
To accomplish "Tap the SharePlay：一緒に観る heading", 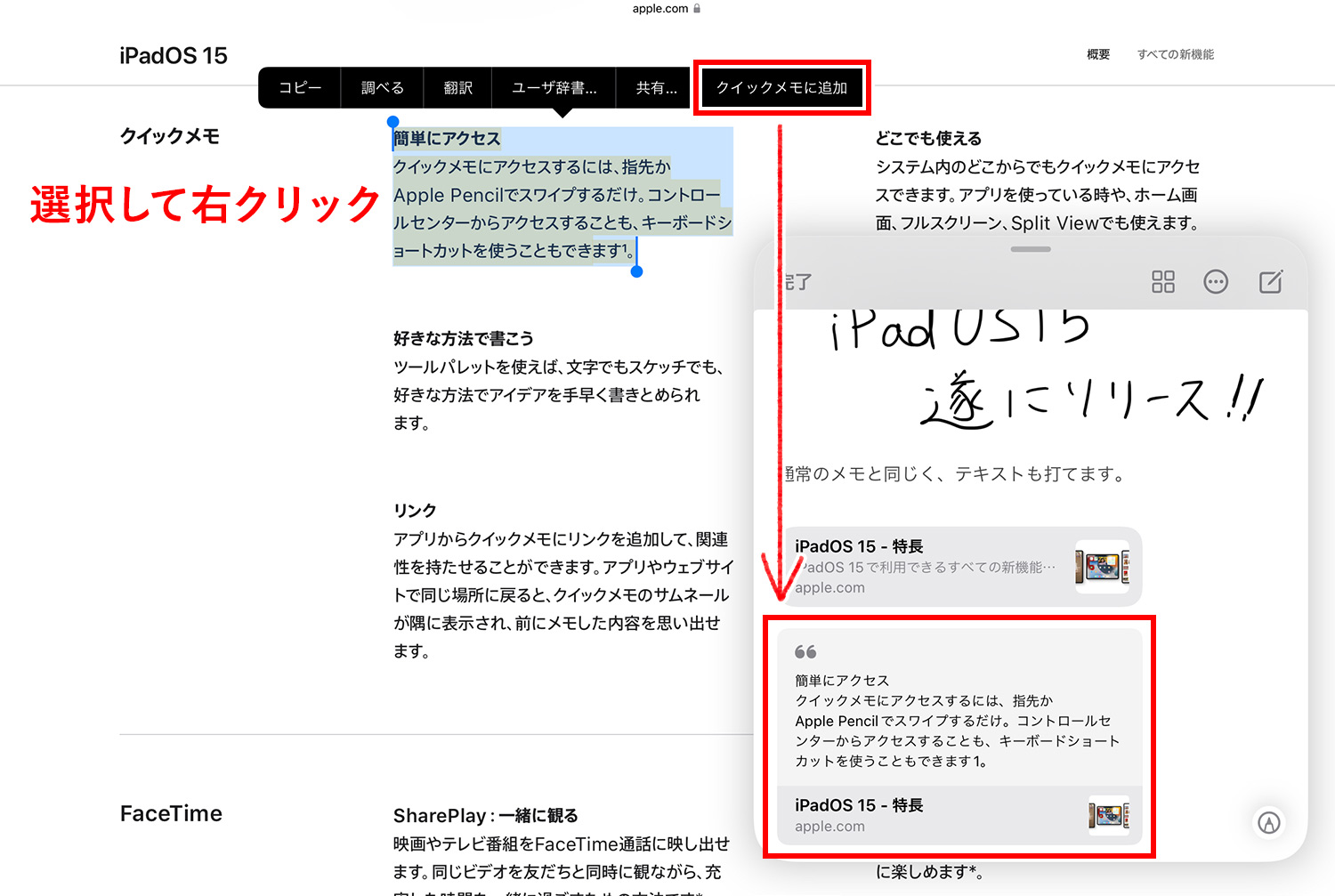I will tap(486, 815).
